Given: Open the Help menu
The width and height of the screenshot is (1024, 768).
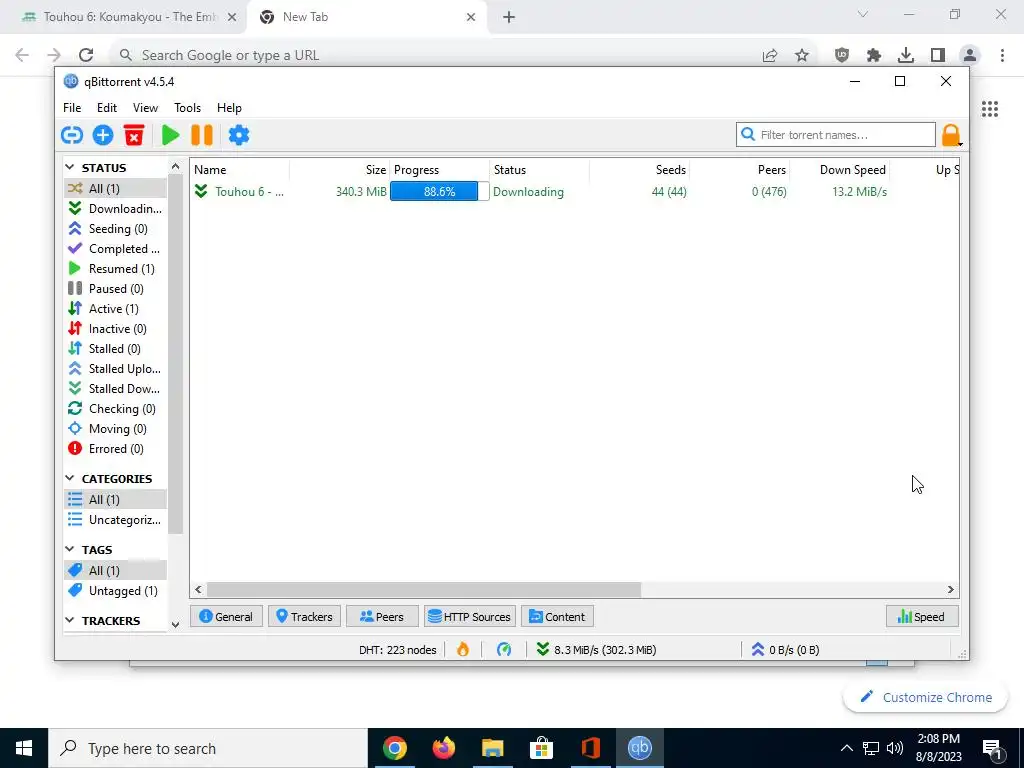Looking at the screenshot, I should [229, 108].
